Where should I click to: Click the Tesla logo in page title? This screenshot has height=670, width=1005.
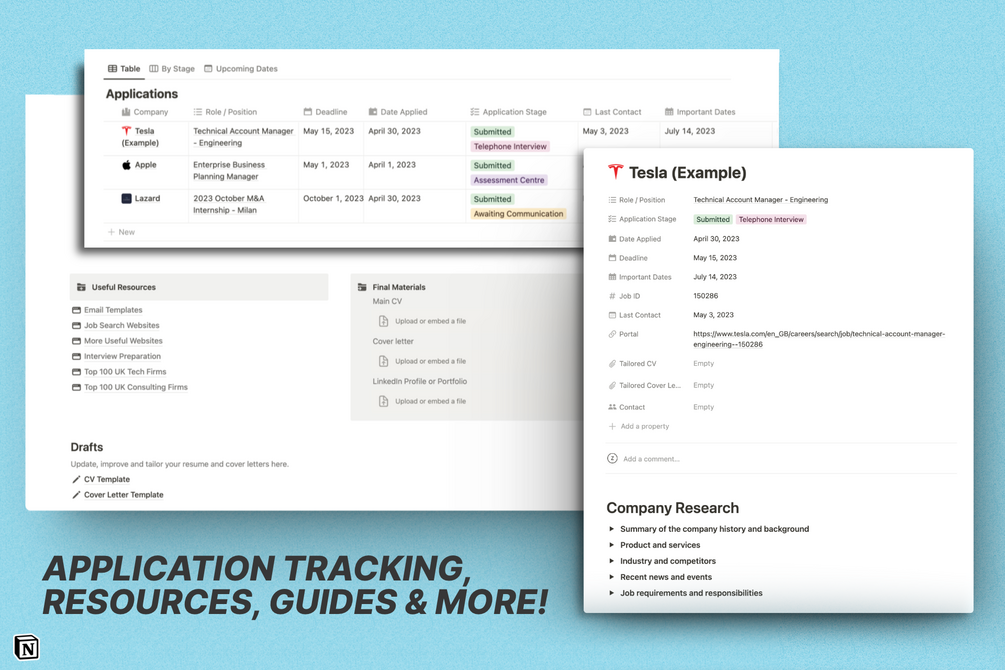click(615, 172)
